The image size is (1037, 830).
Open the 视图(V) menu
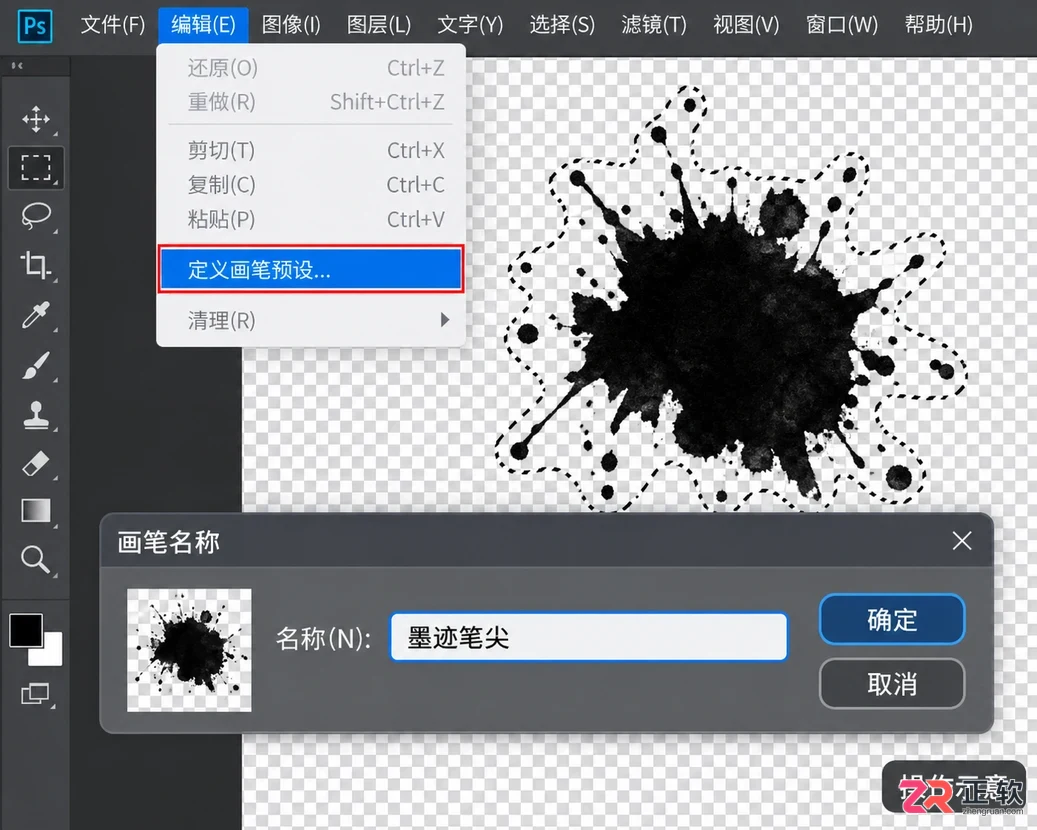coord(746,25)
